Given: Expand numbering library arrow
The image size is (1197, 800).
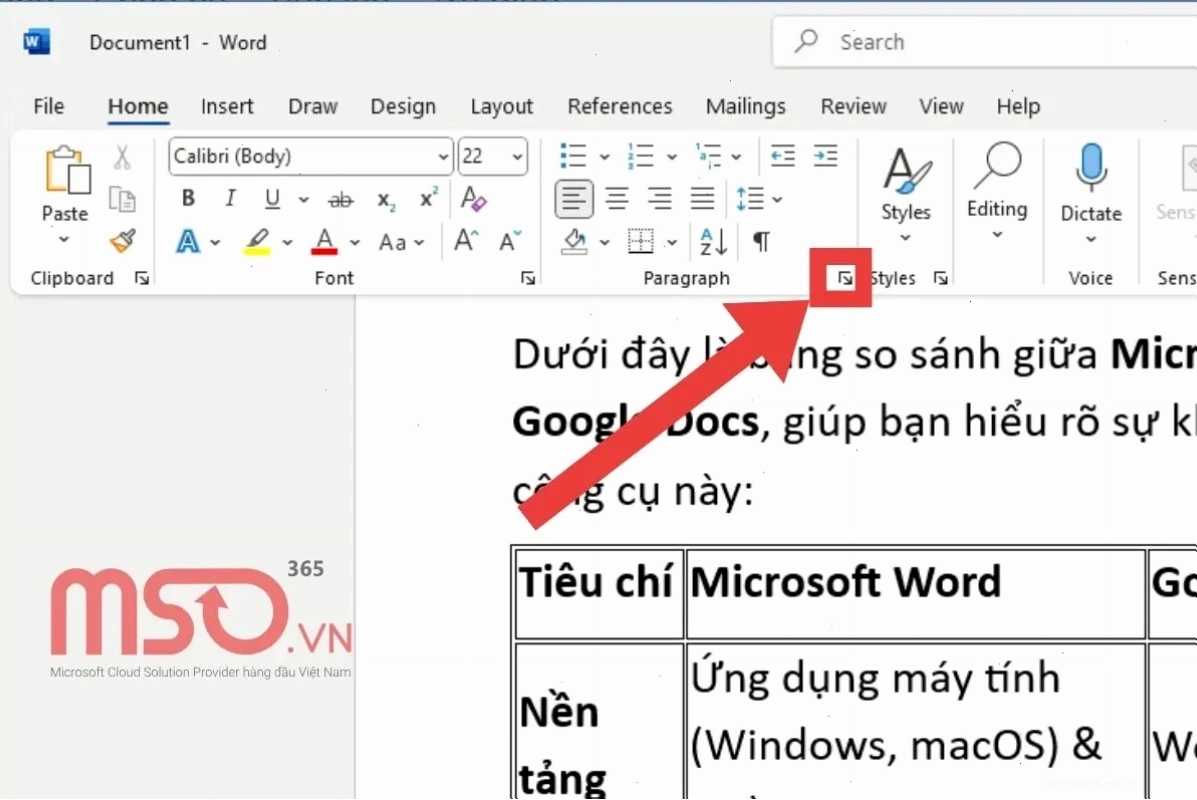Looking at the screenshot, I should pyautogui.click(x=672, y=157).
